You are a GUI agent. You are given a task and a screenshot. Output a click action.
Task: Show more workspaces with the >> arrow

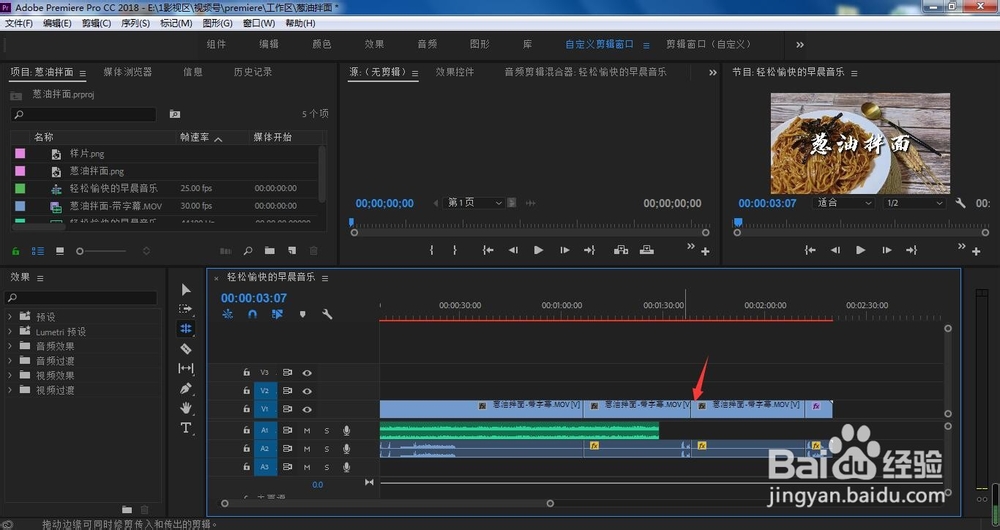pos(800,45)
